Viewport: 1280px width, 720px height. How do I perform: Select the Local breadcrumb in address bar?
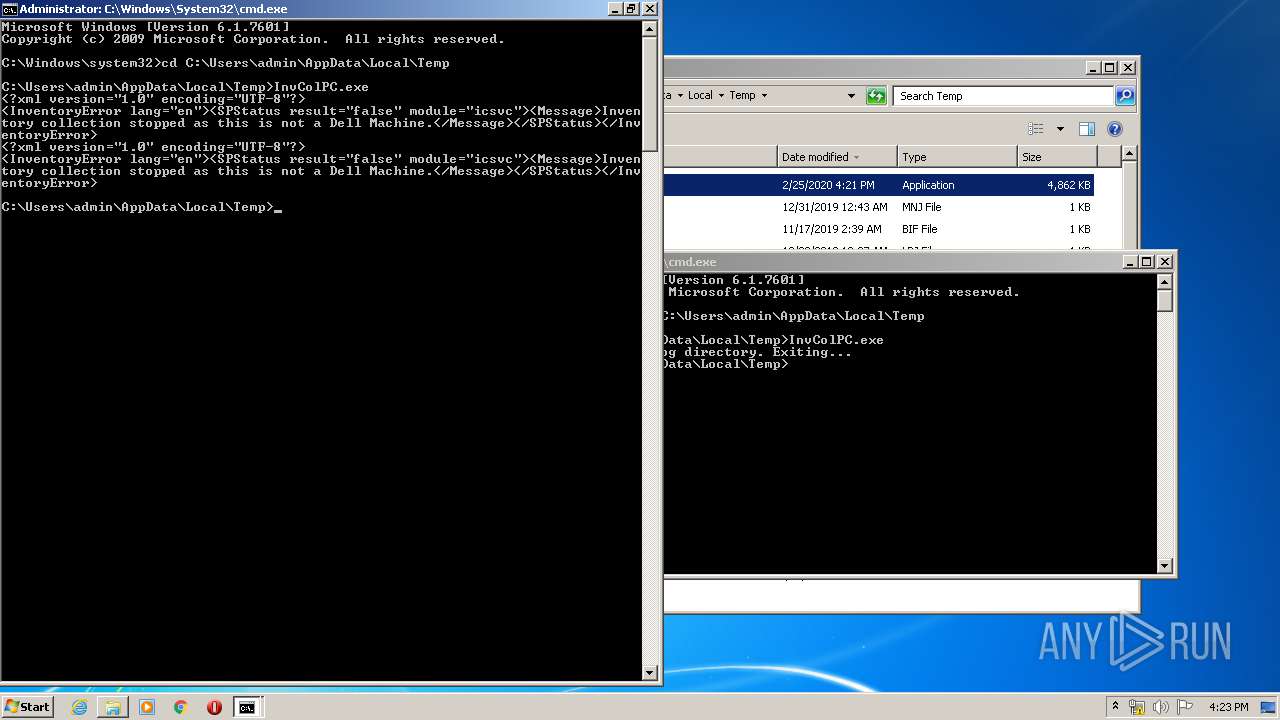tap(700, 96)
